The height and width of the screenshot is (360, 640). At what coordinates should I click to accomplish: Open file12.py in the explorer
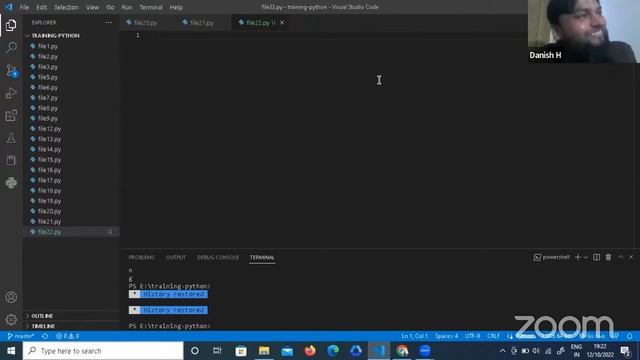pyautogui.click(x=49, y=129)
